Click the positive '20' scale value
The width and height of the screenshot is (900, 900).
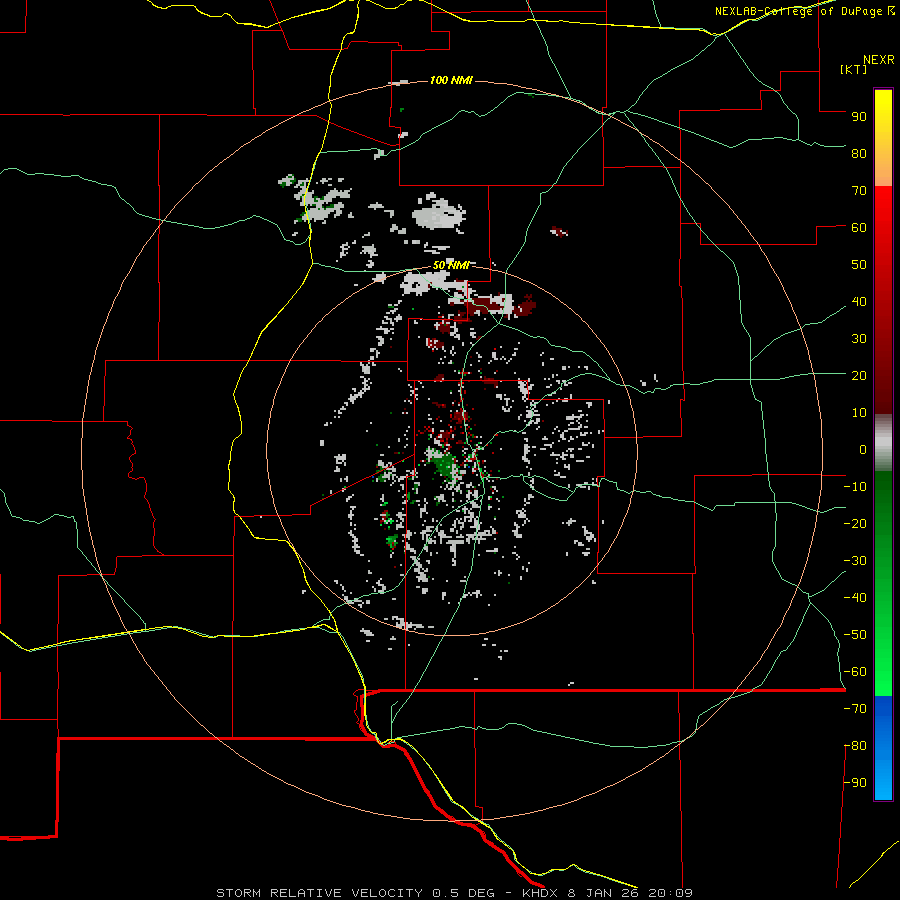[x=859, y=375]
